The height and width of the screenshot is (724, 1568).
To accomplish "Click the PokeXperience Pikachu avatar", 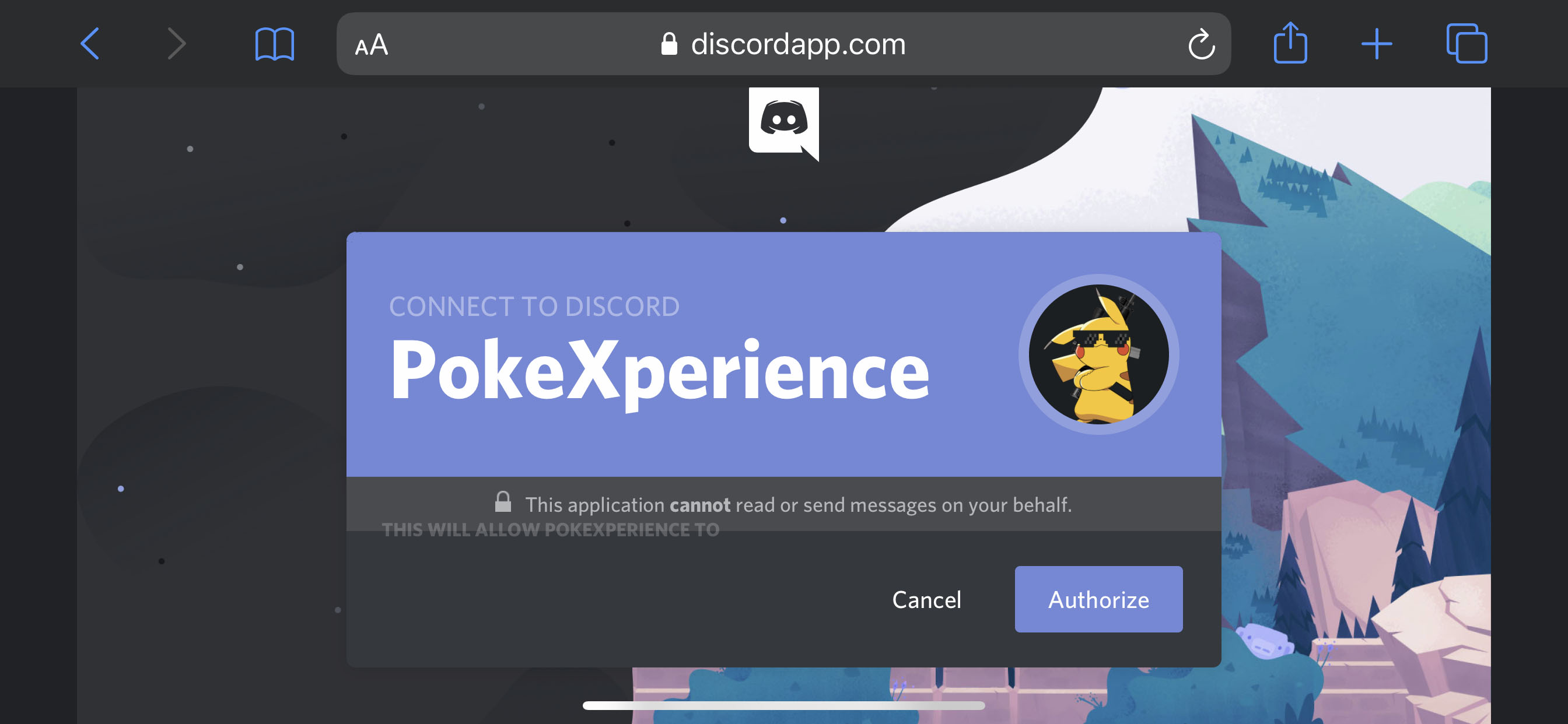I will [1098, 354].
